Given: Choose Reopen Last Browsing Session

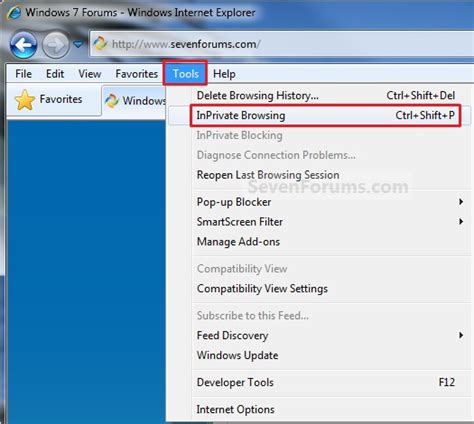Looking at the screenshot, I should point(320,175).
